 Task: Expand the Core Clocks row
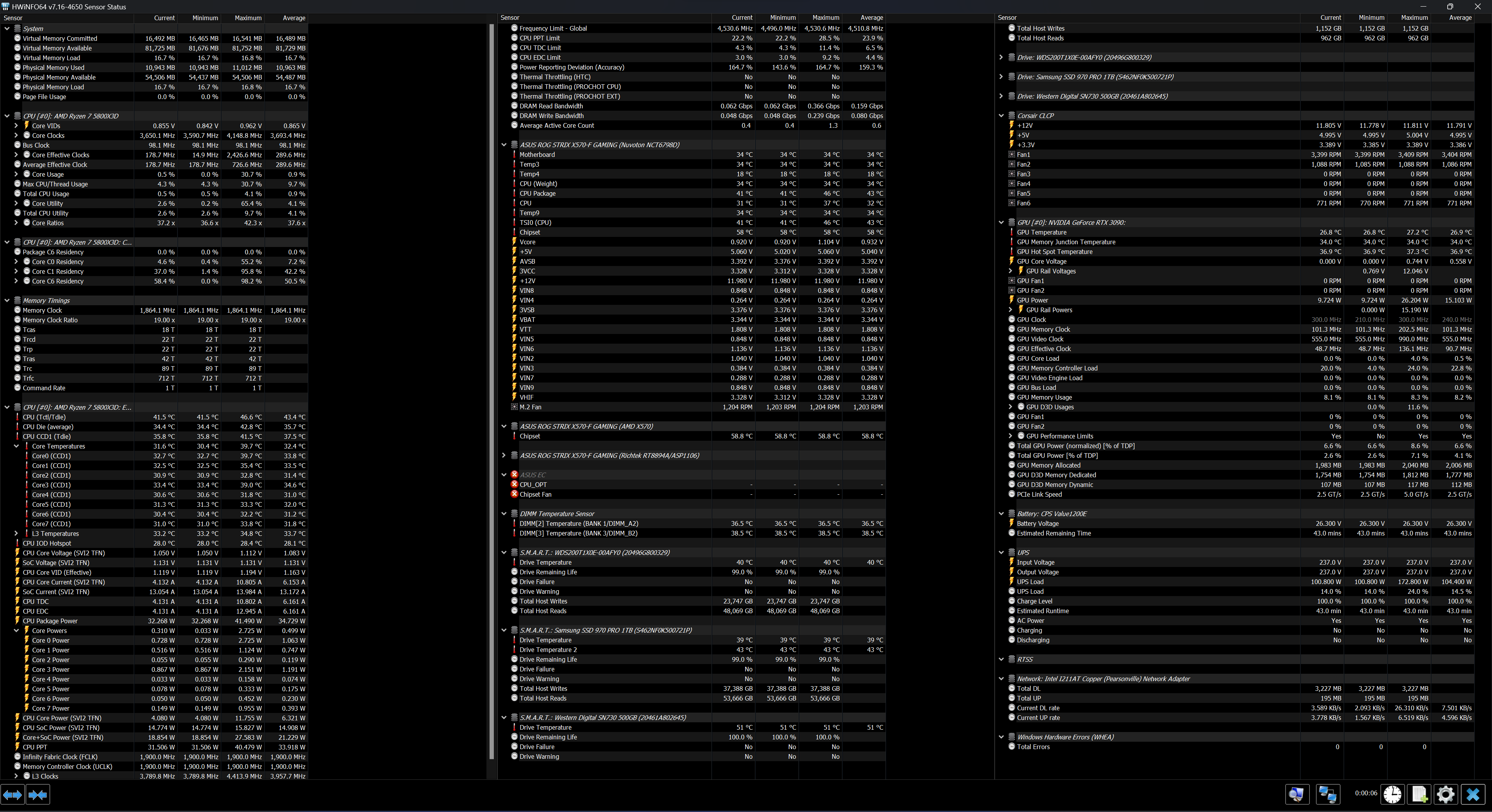click(x=16, y=136)
